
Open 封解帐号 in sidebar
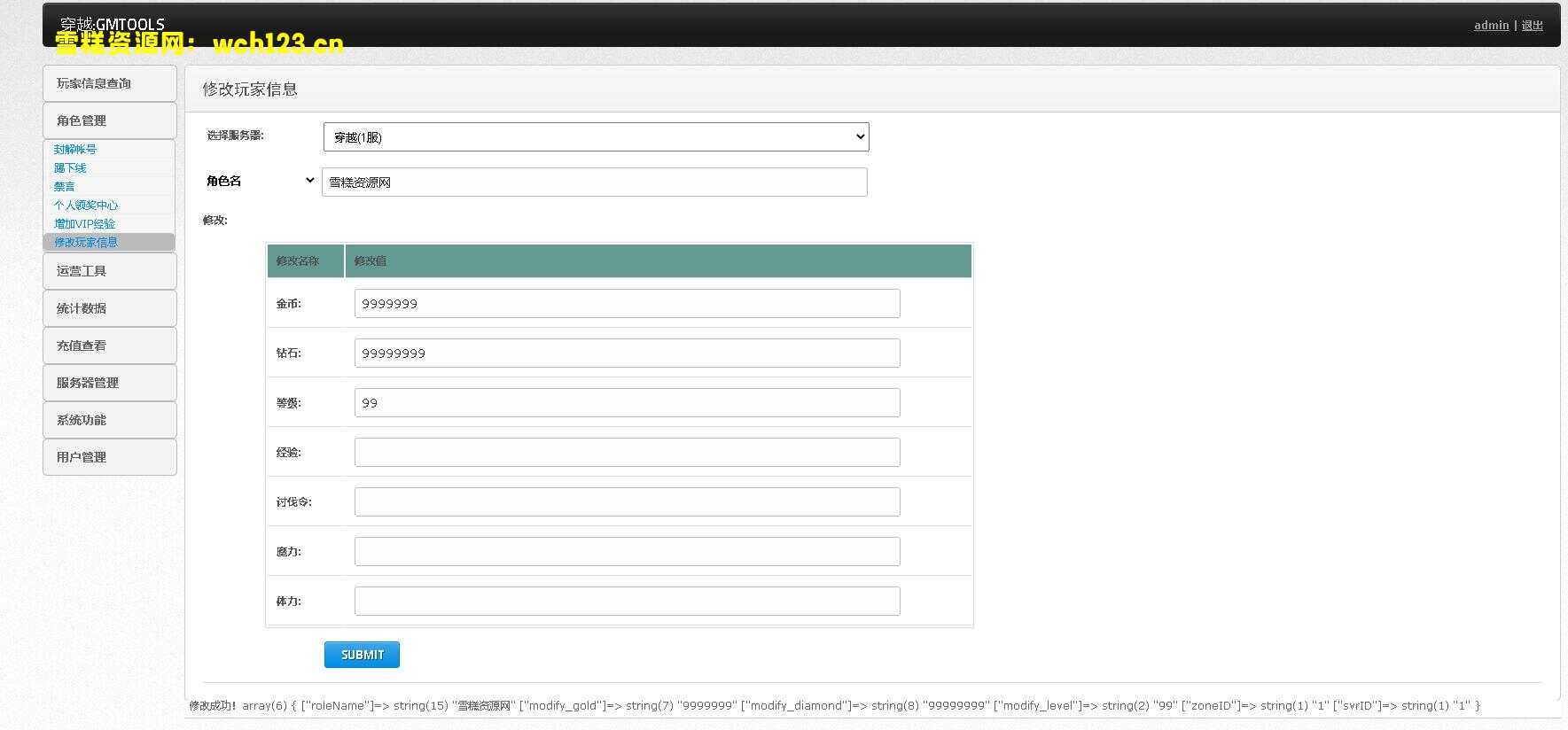point(75,150)
